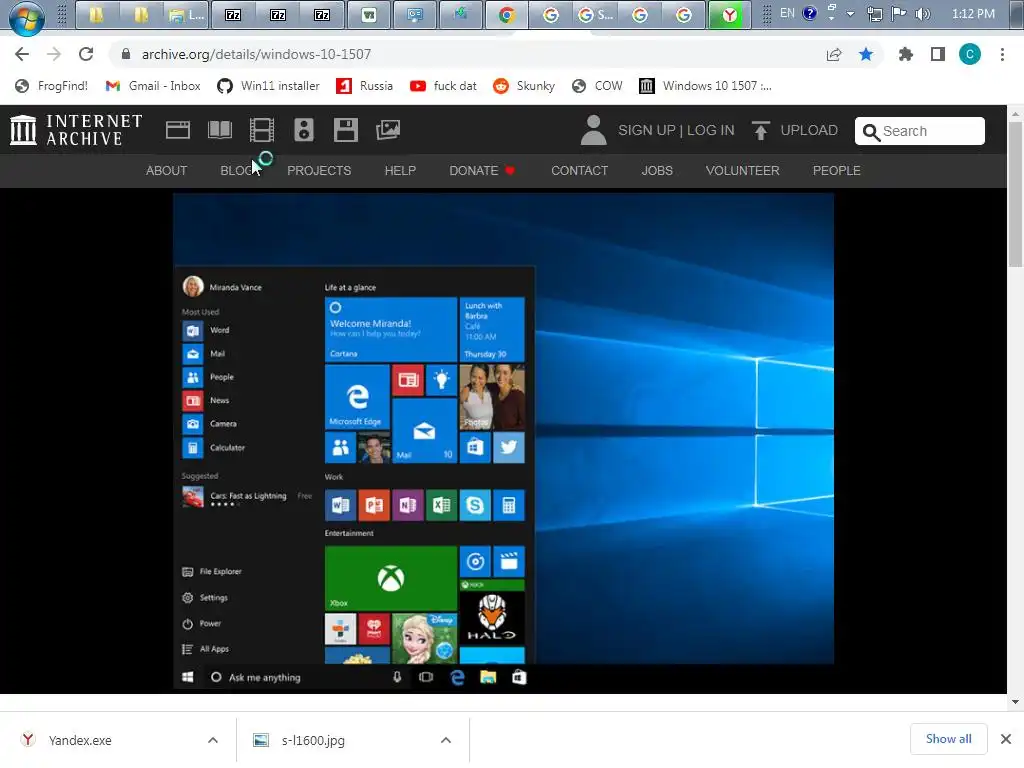Click the Windows 10 screenshot image
The image size is (1024, 768).
click(504, 442)
